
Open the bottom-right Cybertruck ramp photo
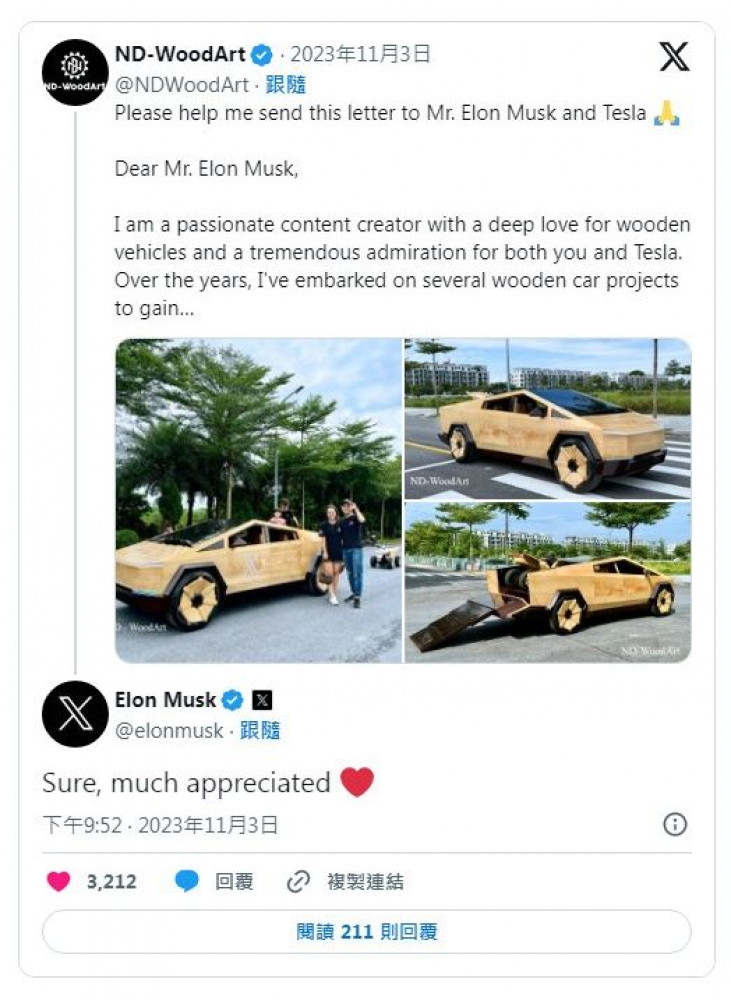click(547, 582)
